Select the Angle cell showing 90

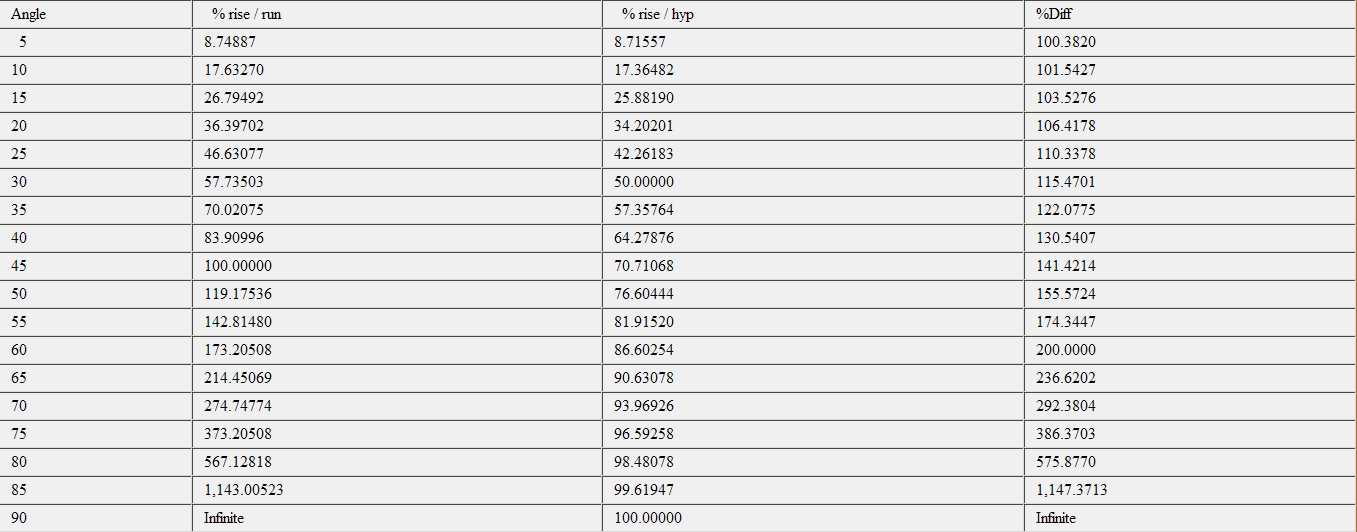point(96,518)
